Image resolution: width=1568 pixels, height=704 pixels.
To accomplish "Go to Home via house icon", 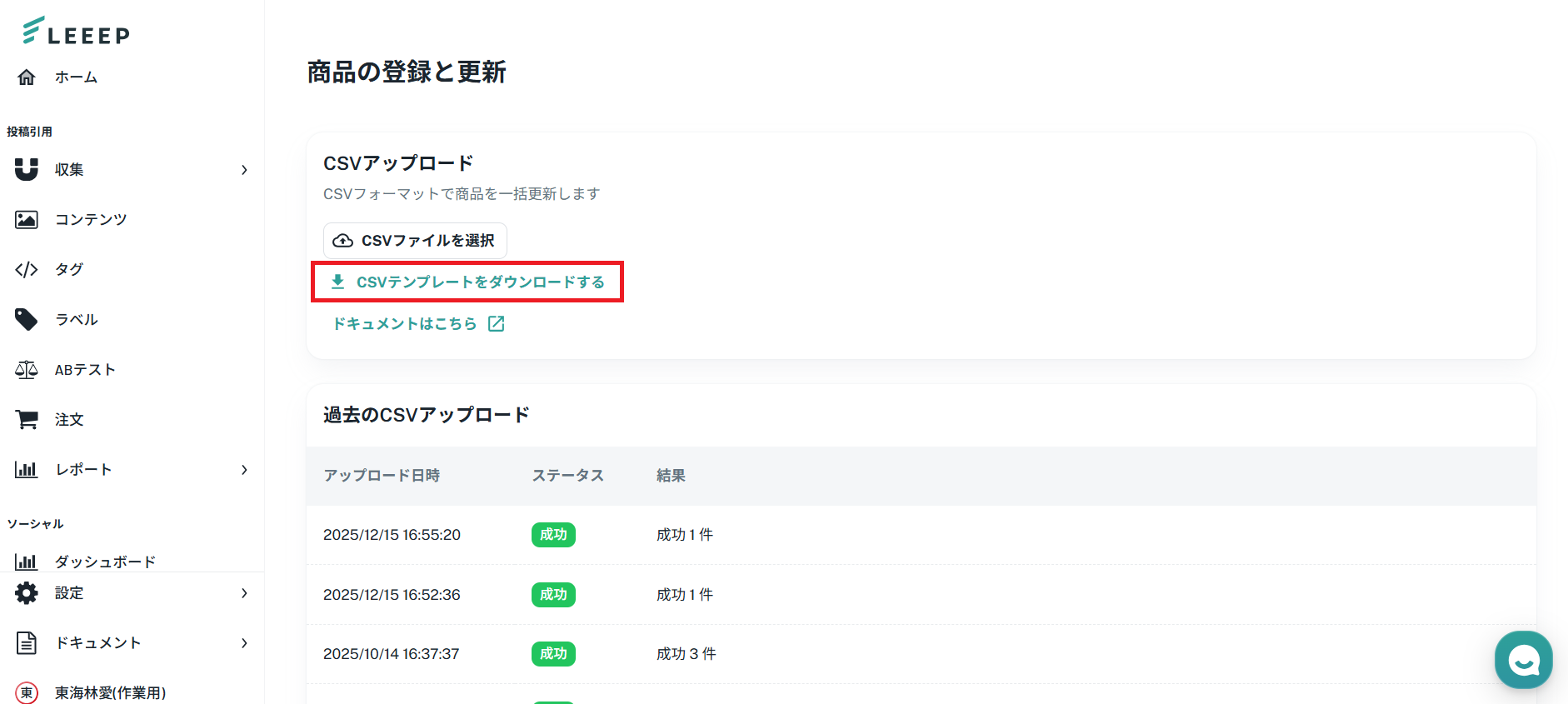I will tap(27, 77).
